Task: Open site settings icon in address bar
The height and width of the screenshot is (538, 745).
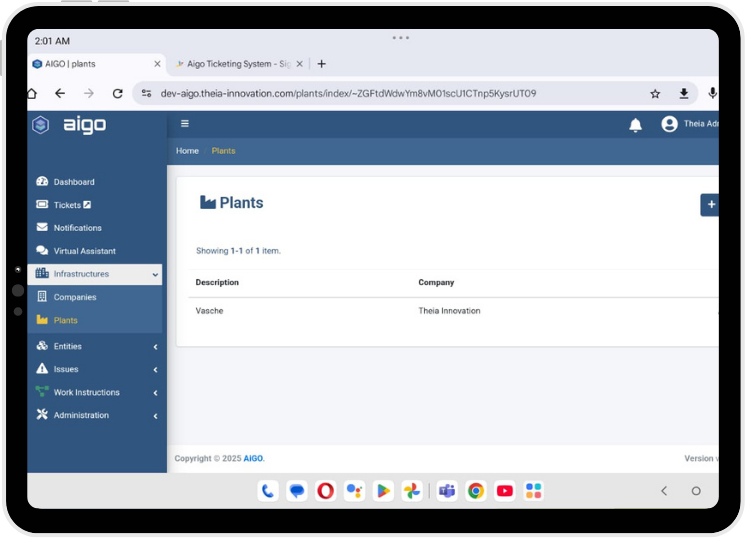Action: tap(146, 94)
